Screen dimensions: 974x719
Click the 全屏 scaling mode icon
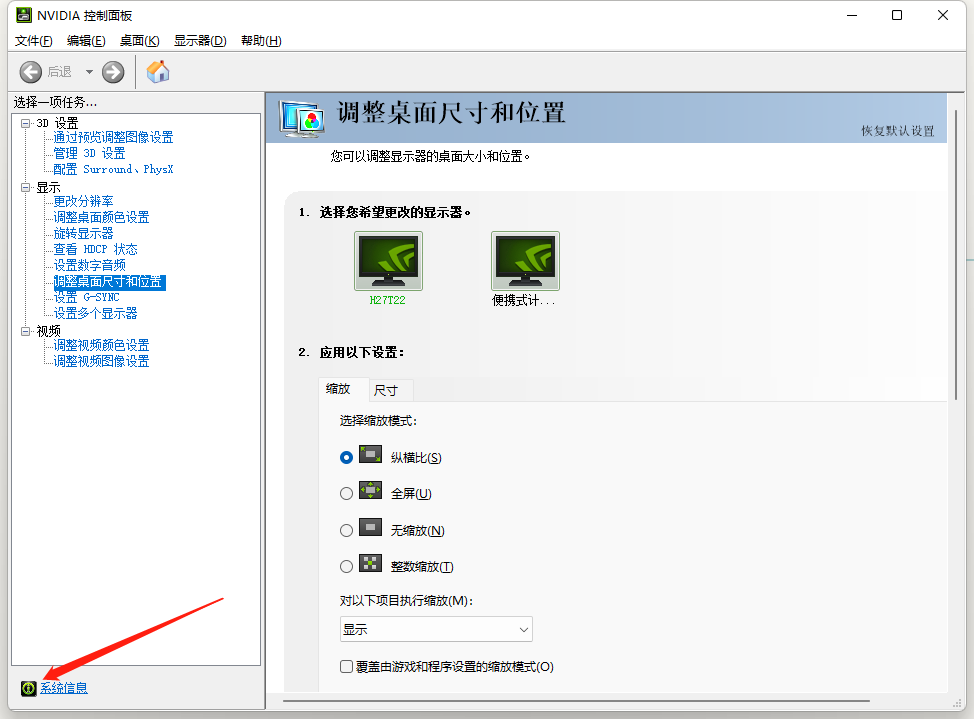click(x=370, y=491)
